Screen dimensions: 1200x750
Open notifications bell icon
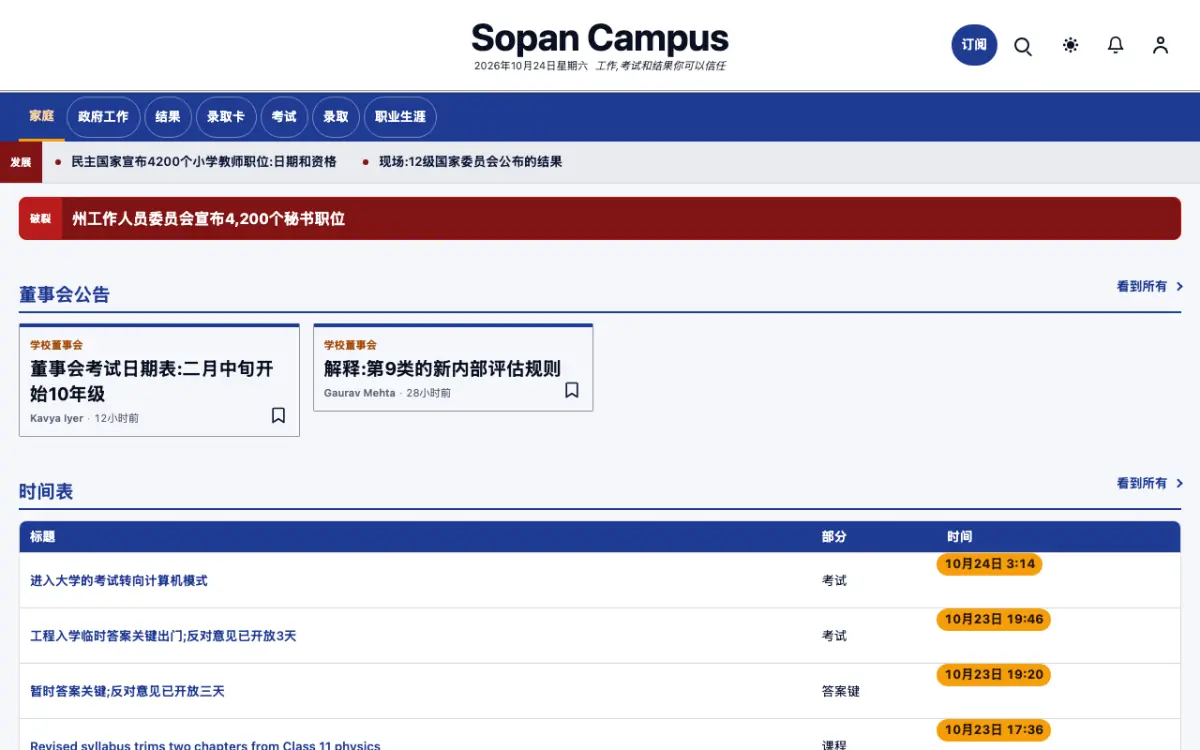click(x=1116, y=45)
